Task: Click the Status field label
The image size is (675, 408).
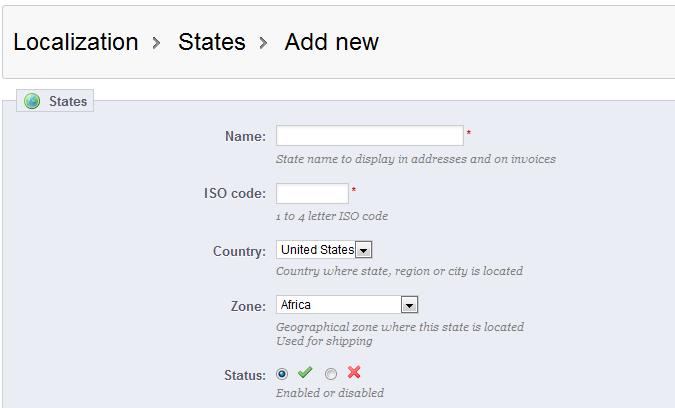Action: tap(245, 375)
